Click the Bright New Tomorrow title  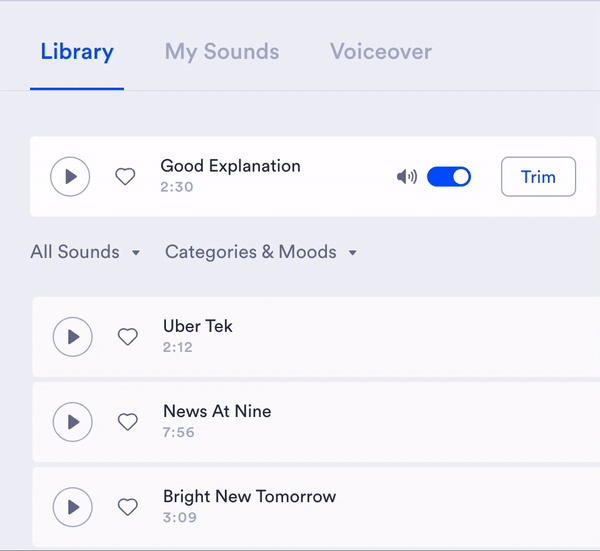point(249,496)
